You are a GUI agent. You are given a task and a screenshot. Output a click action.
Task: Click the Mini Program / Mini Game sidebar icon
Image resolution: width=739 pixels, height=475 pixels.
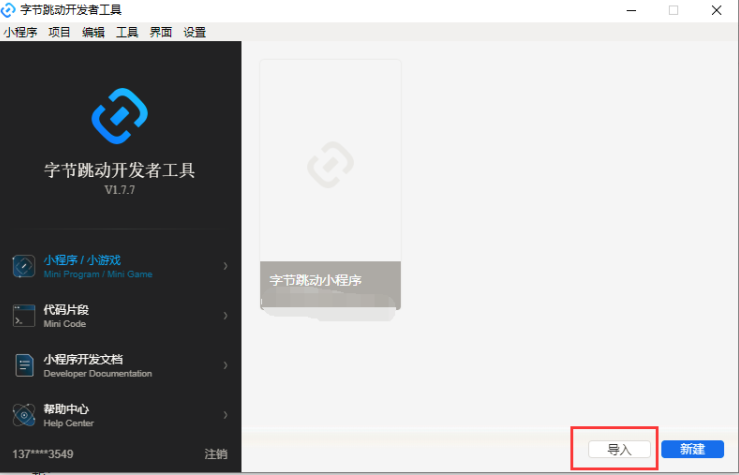pos(24,266)
